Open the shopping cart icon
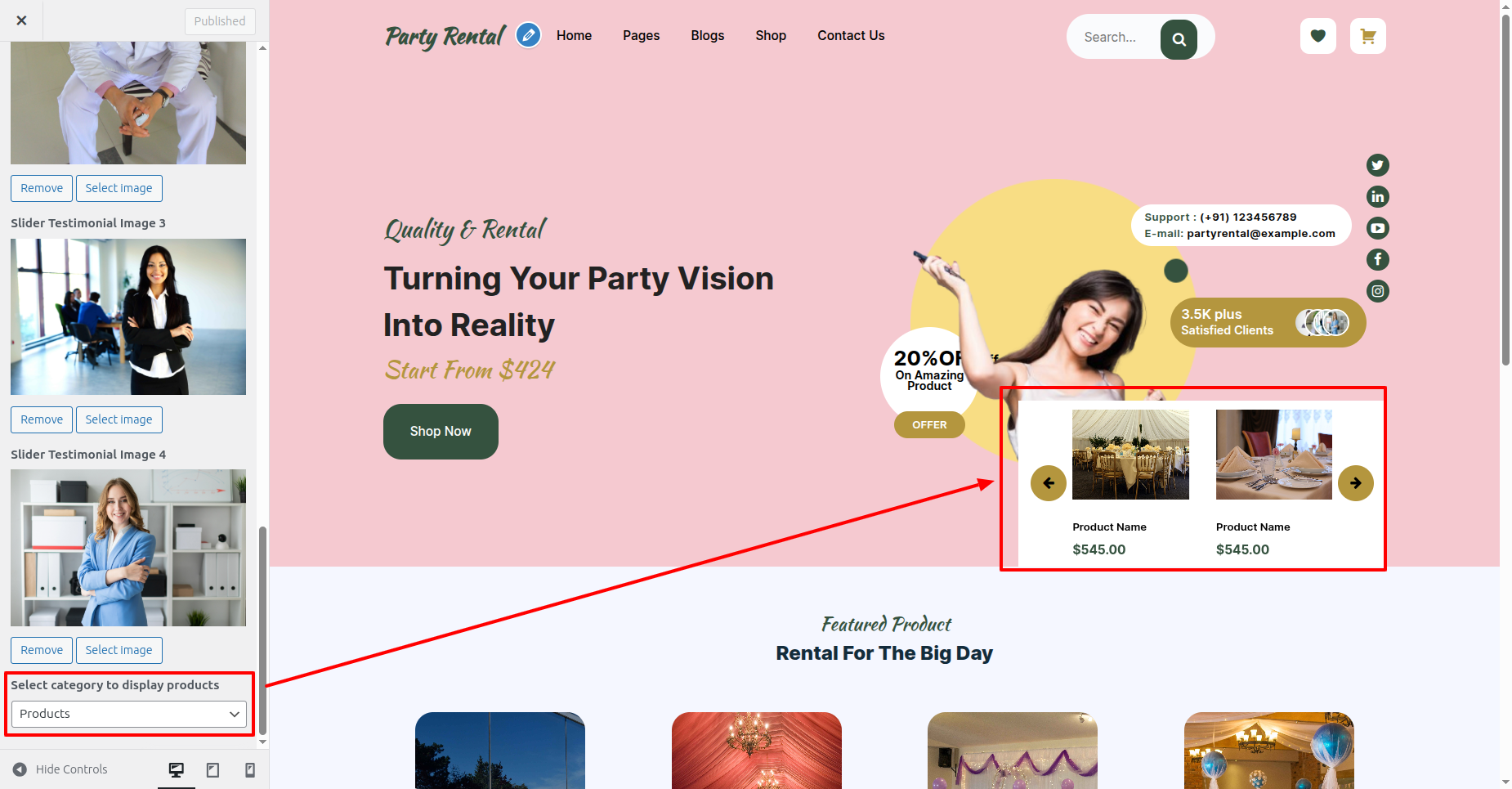Image resolution: width=1512 pixels, height=789 pixels. pos(1367,36)
